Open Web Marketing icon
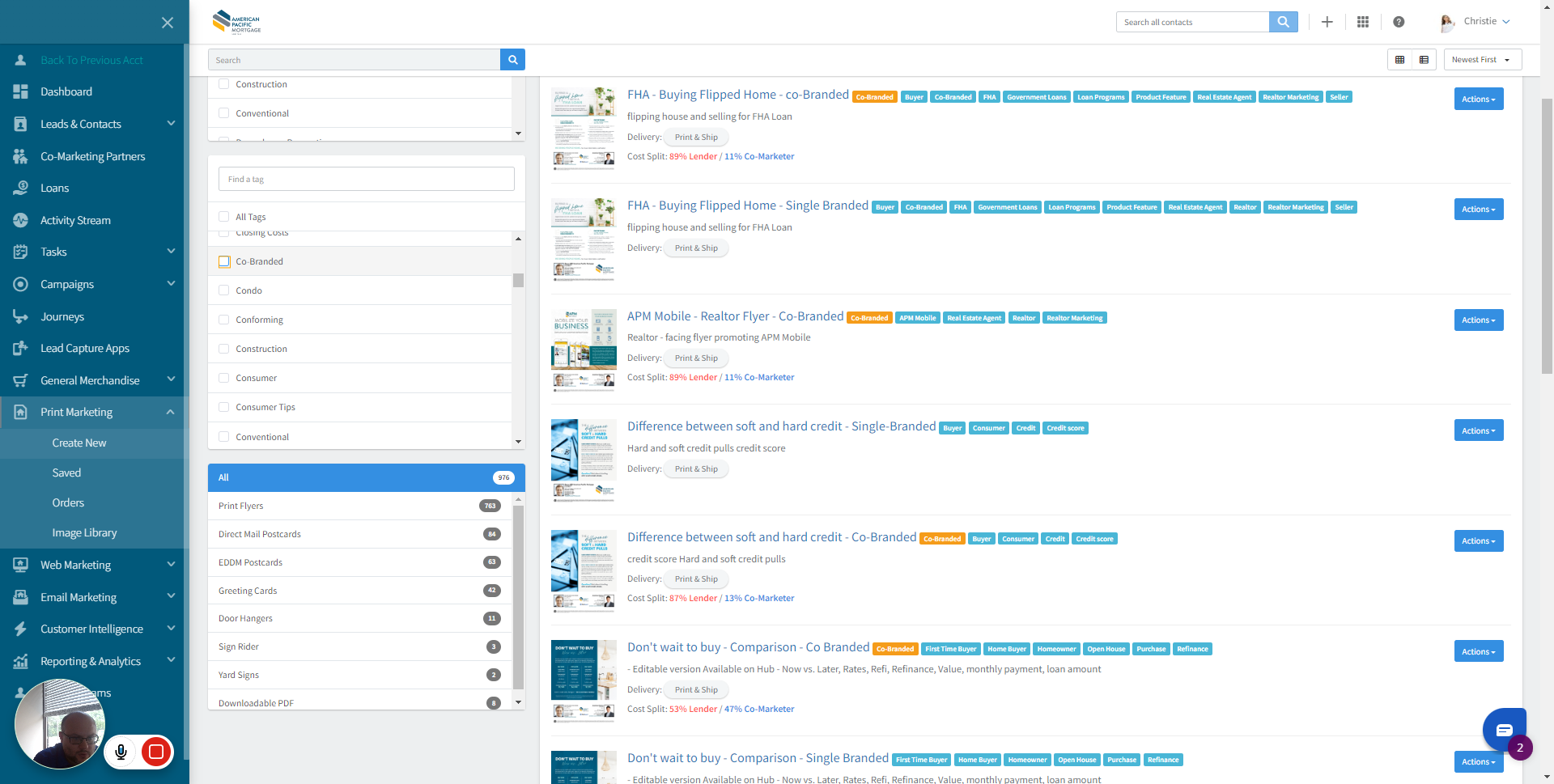Viewport: 1554px width, 784px height. click(x=20, y=565)
